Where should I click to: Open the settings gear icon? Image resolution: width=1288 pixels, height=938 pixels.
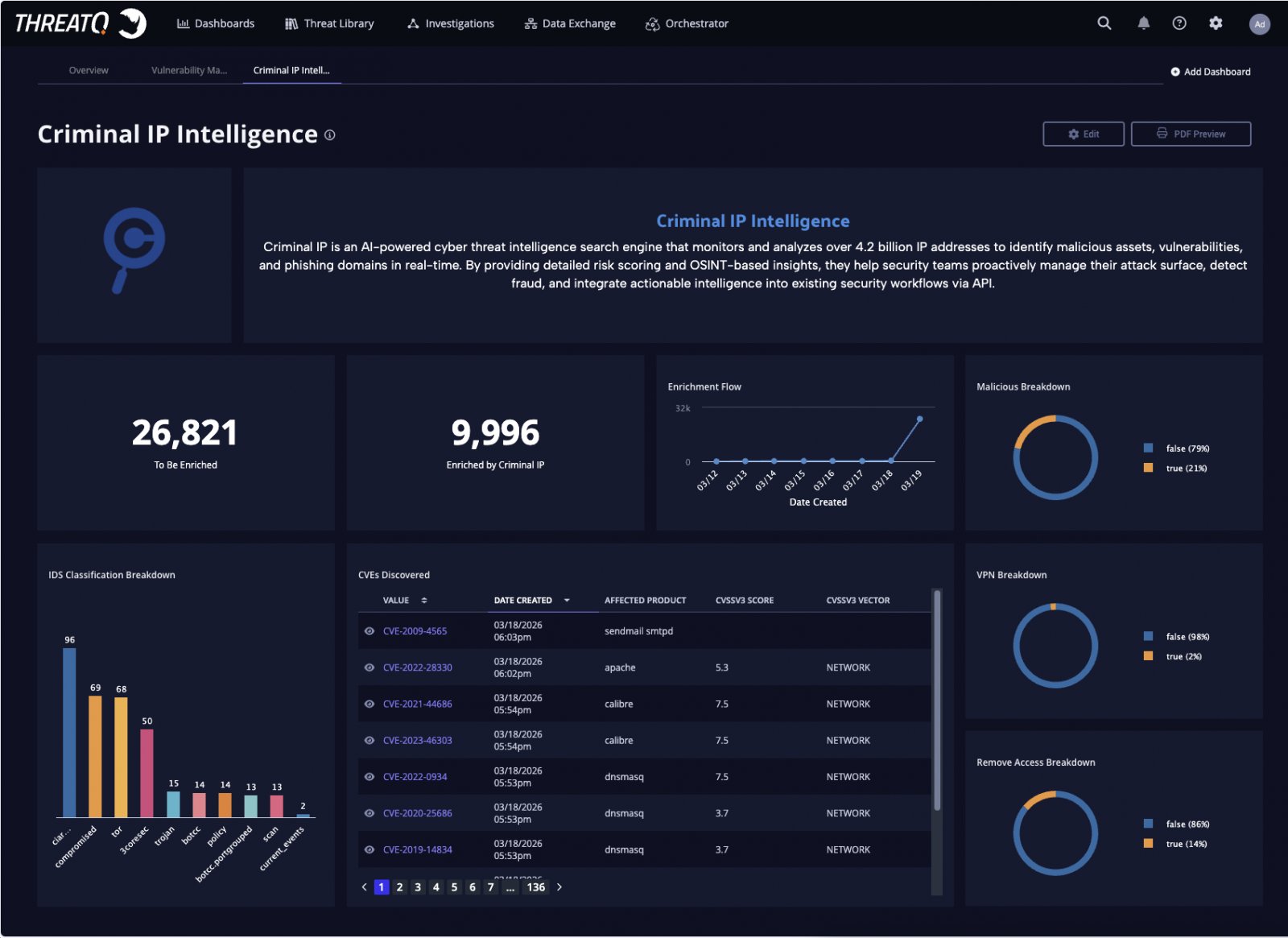[1216, 23]
